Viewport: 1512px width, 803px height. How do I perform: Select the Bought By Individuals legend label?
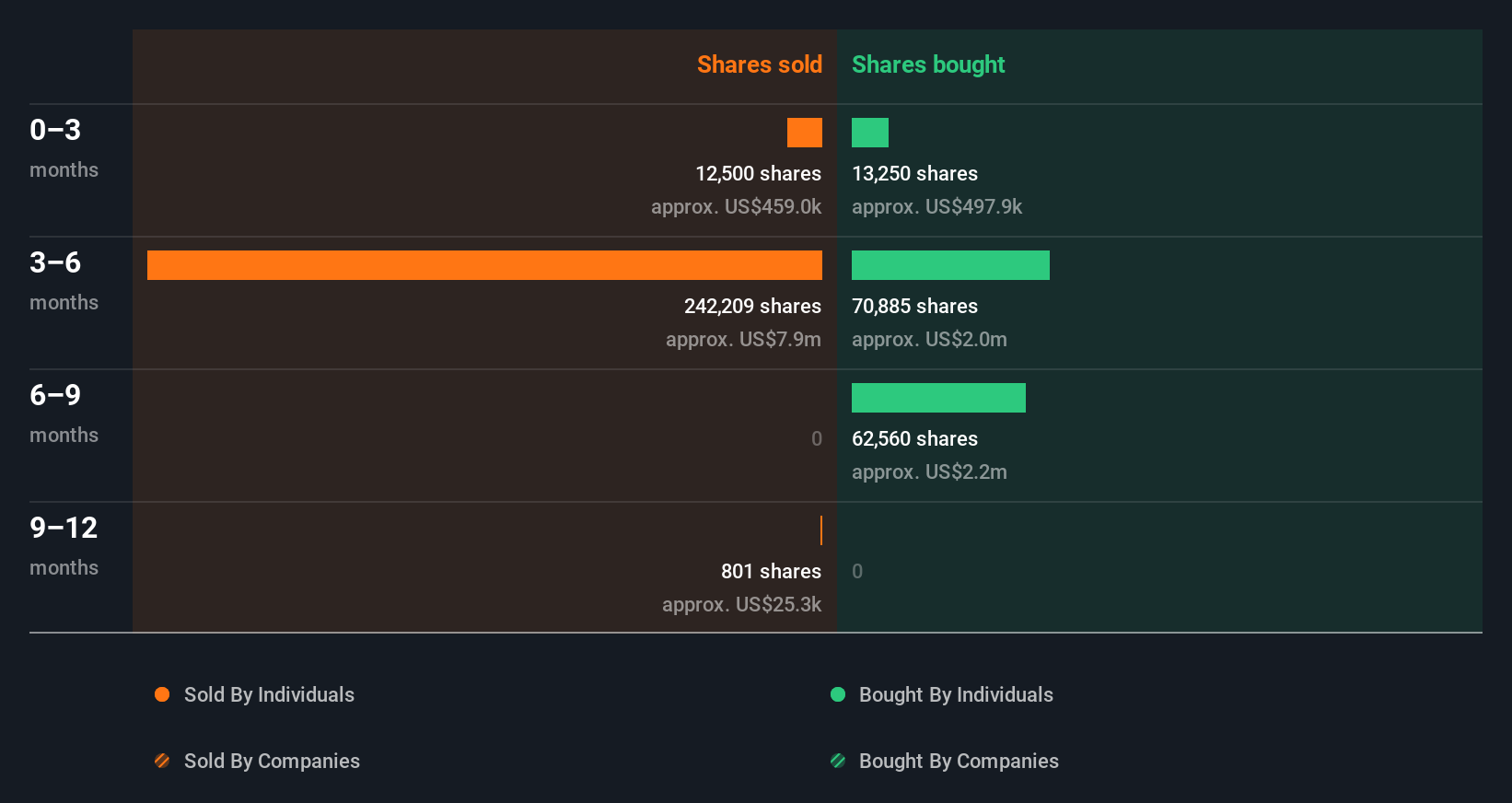click(x=956, y=694)
